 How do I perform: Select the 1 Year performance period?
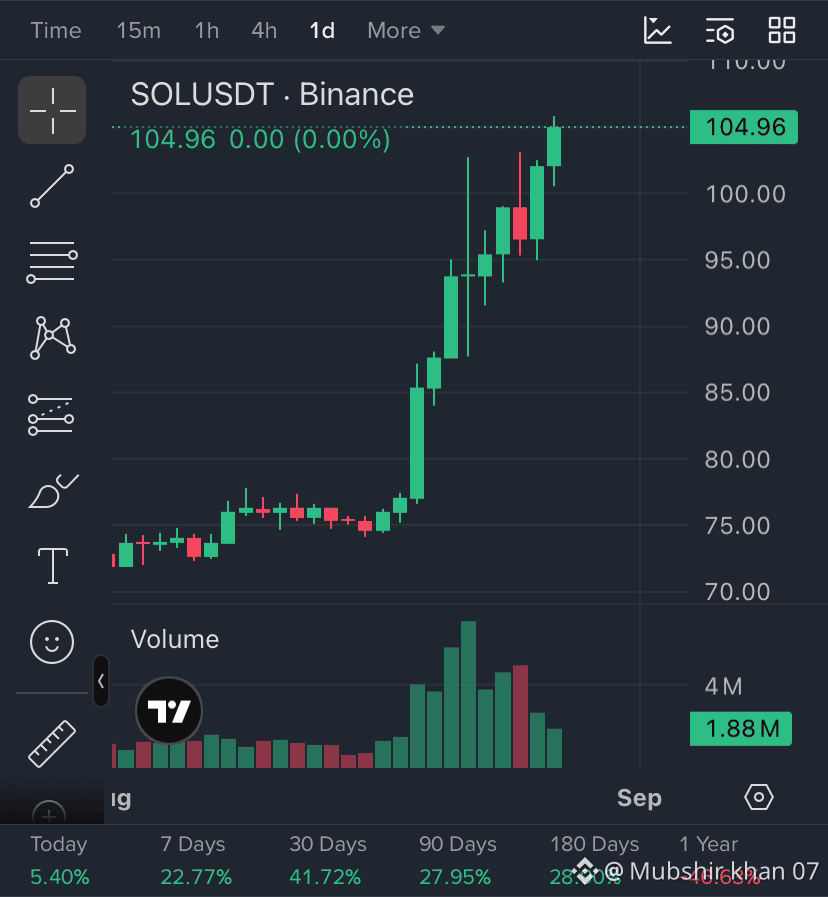(718, 860)
